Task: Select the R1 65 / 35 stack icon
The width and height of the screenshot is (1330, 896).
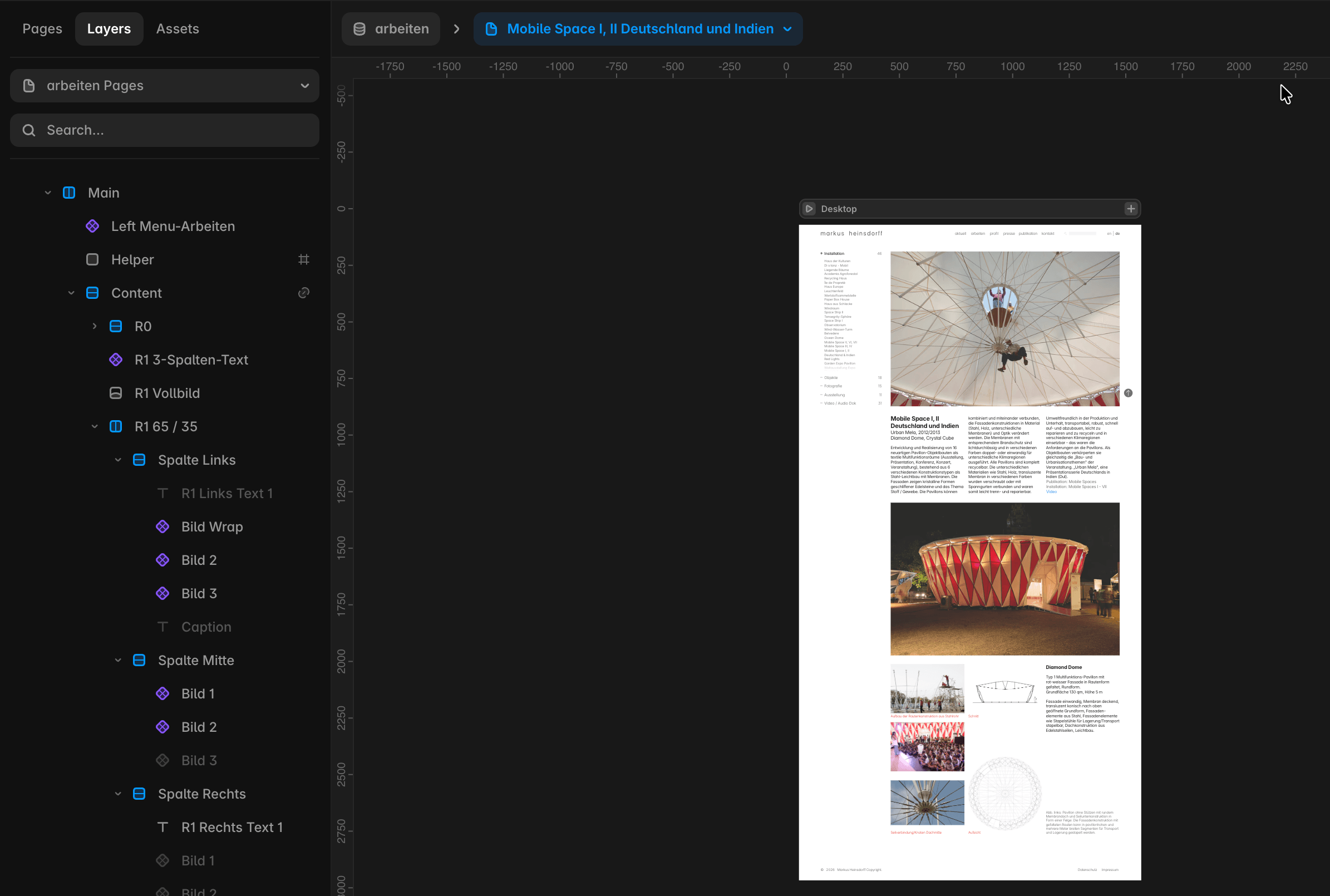Action: click(116, 427)
